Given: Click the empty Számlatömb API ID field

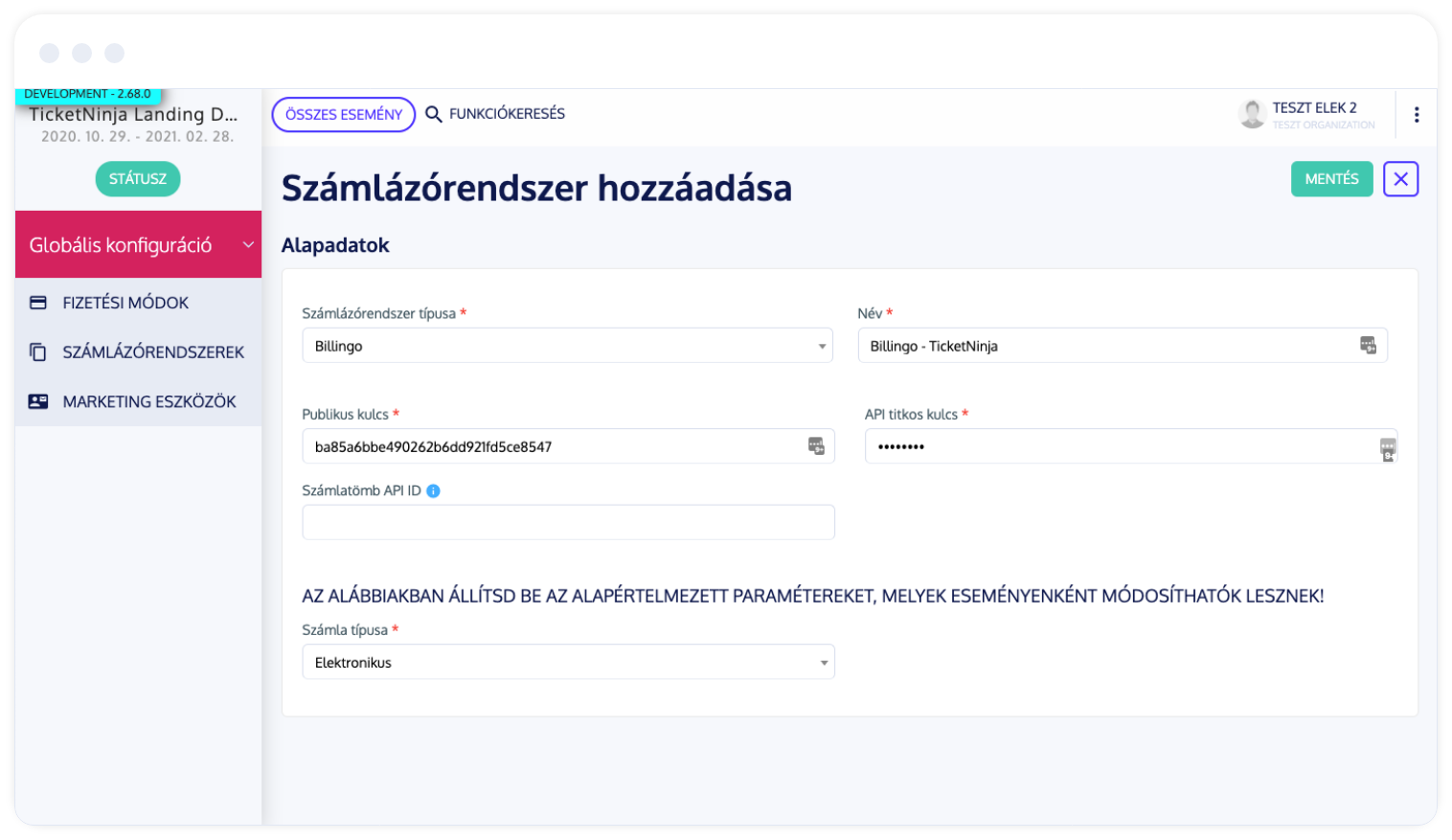Looking at the screenshot, I should [568, 522].
